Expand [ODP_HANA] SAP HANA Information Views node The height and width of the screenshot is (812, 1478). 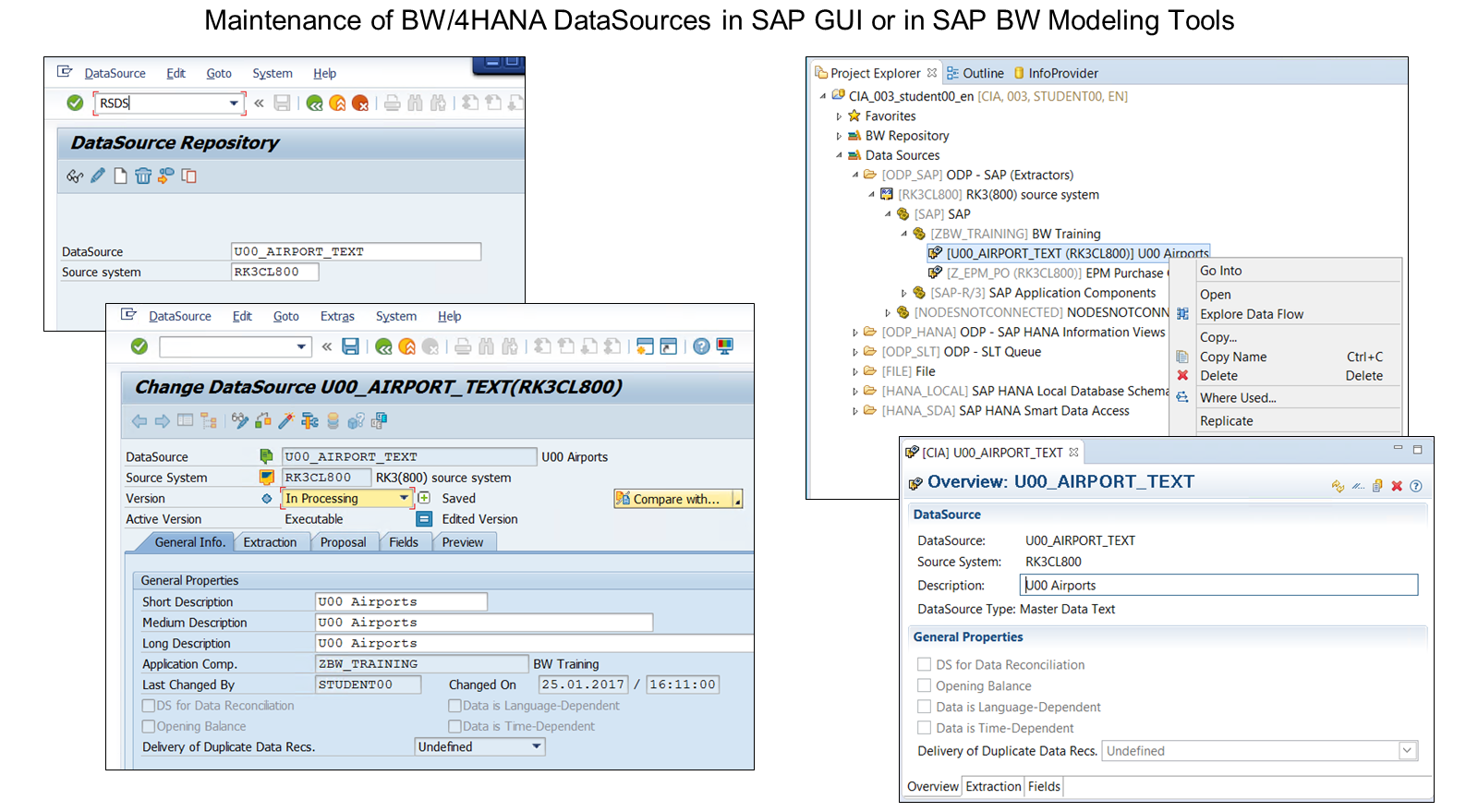pos(855,333)
